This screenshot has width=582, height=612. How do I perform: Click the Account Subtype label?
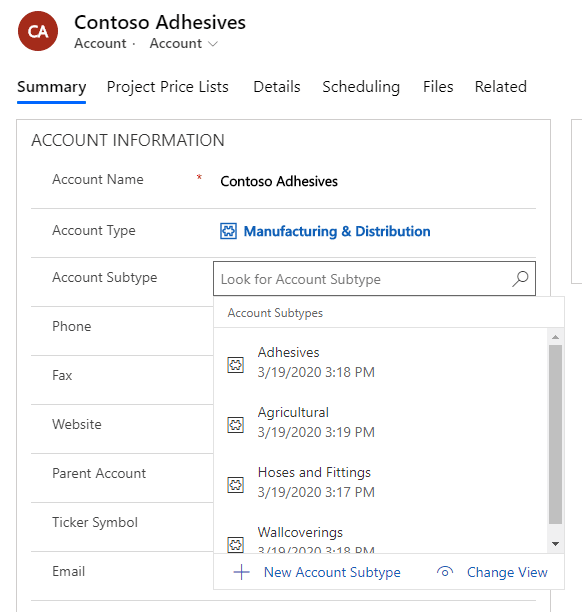point(105,278)
